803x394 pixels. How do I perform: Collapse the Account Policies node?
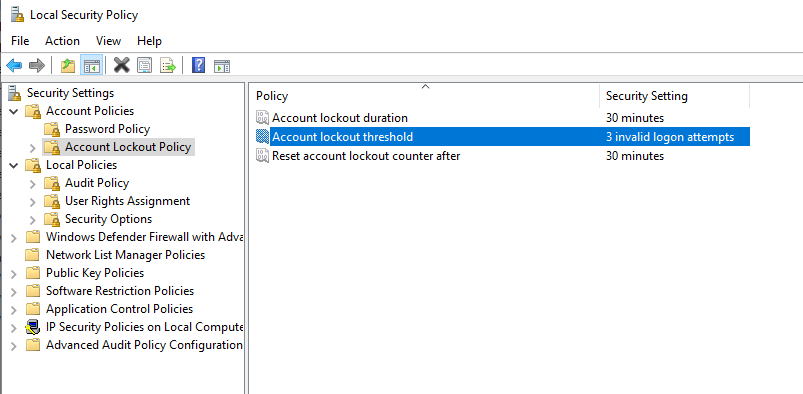[14, 111]
